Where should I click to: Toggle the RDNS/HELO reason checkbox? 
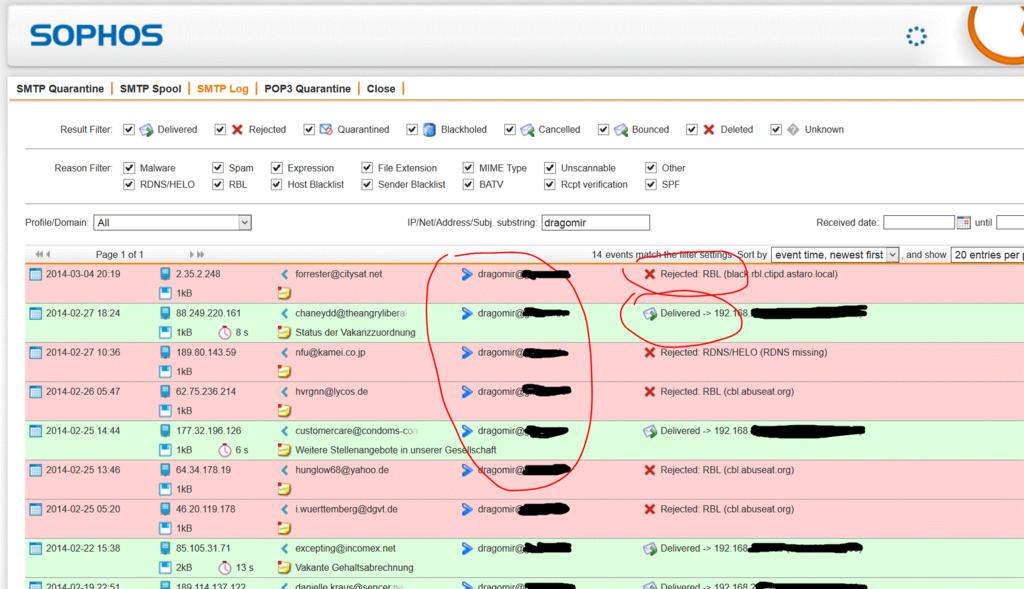point(129,185)
